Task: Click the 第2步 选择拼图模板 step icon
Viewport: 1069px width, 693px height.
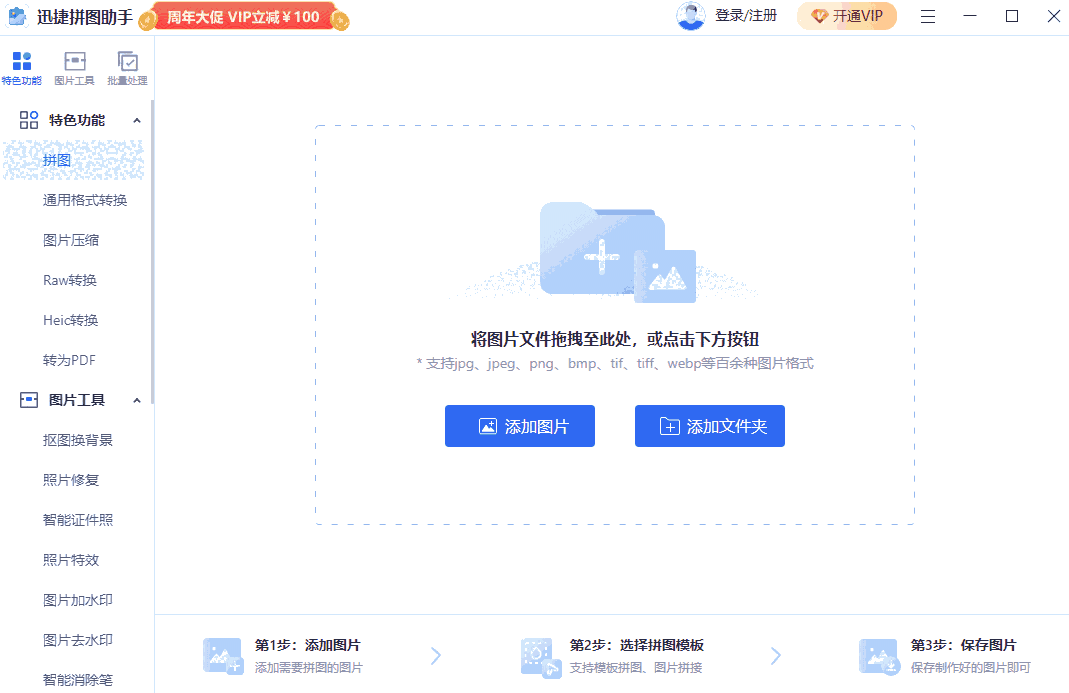Action: 540,655
